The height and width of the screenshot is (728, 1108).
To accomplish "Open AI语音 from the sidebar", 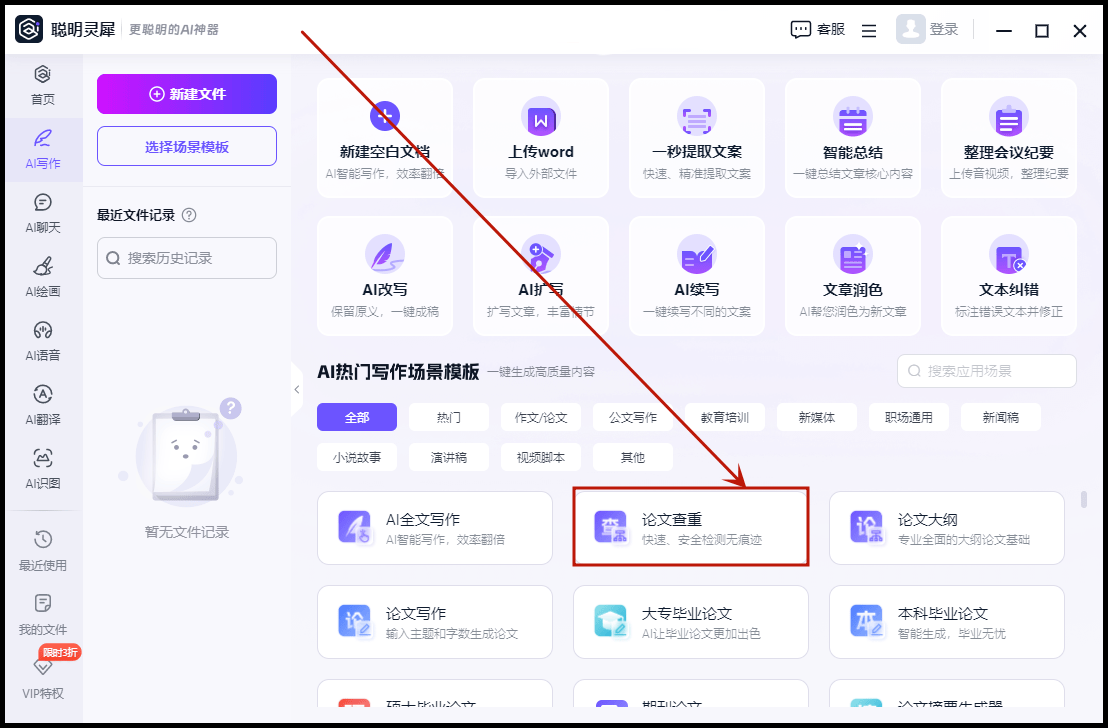I will (42, 340).
